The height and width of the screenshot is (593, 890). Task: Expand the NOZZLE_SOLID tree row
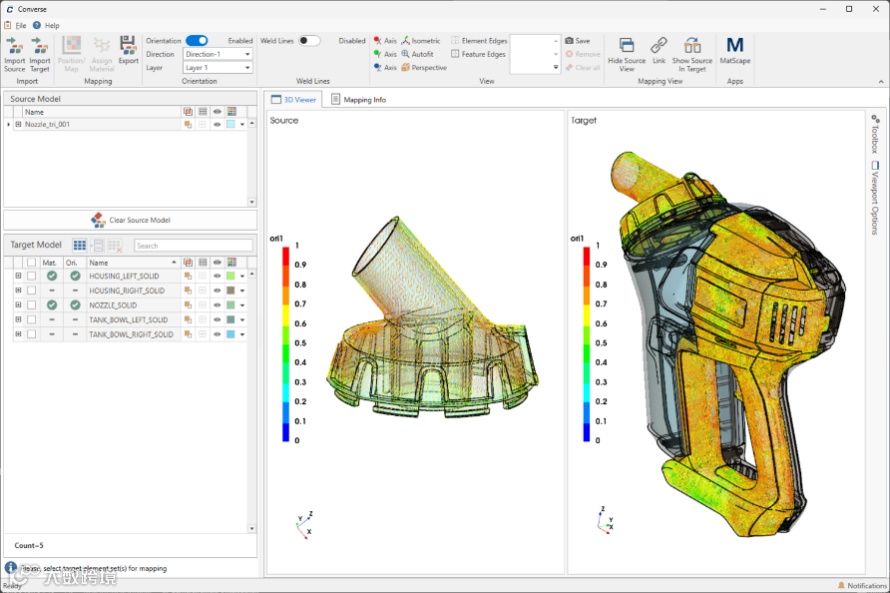click(x=18, y=305)
